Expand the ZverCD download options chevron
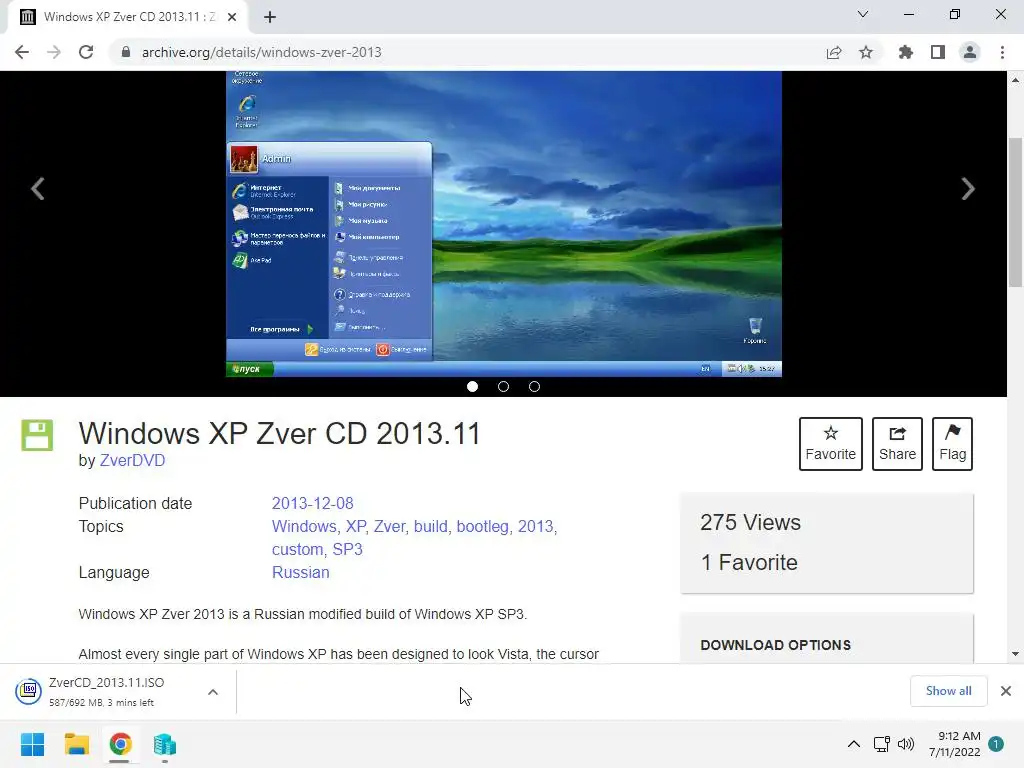The width and height of the screenshot is (1024, 768). 213,692
